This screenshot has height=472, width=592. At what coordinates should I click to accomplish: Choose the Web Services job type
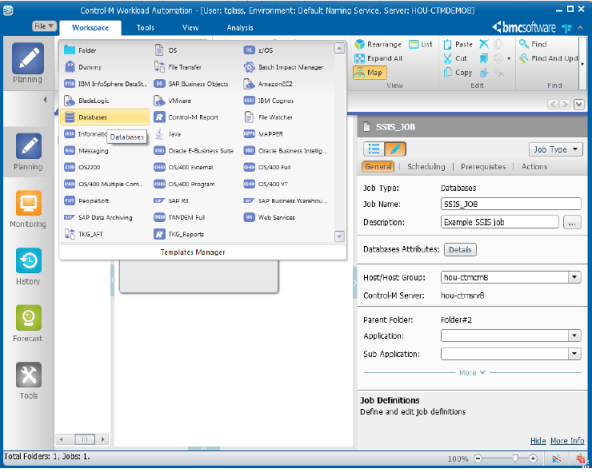click(x=270, y=217)
